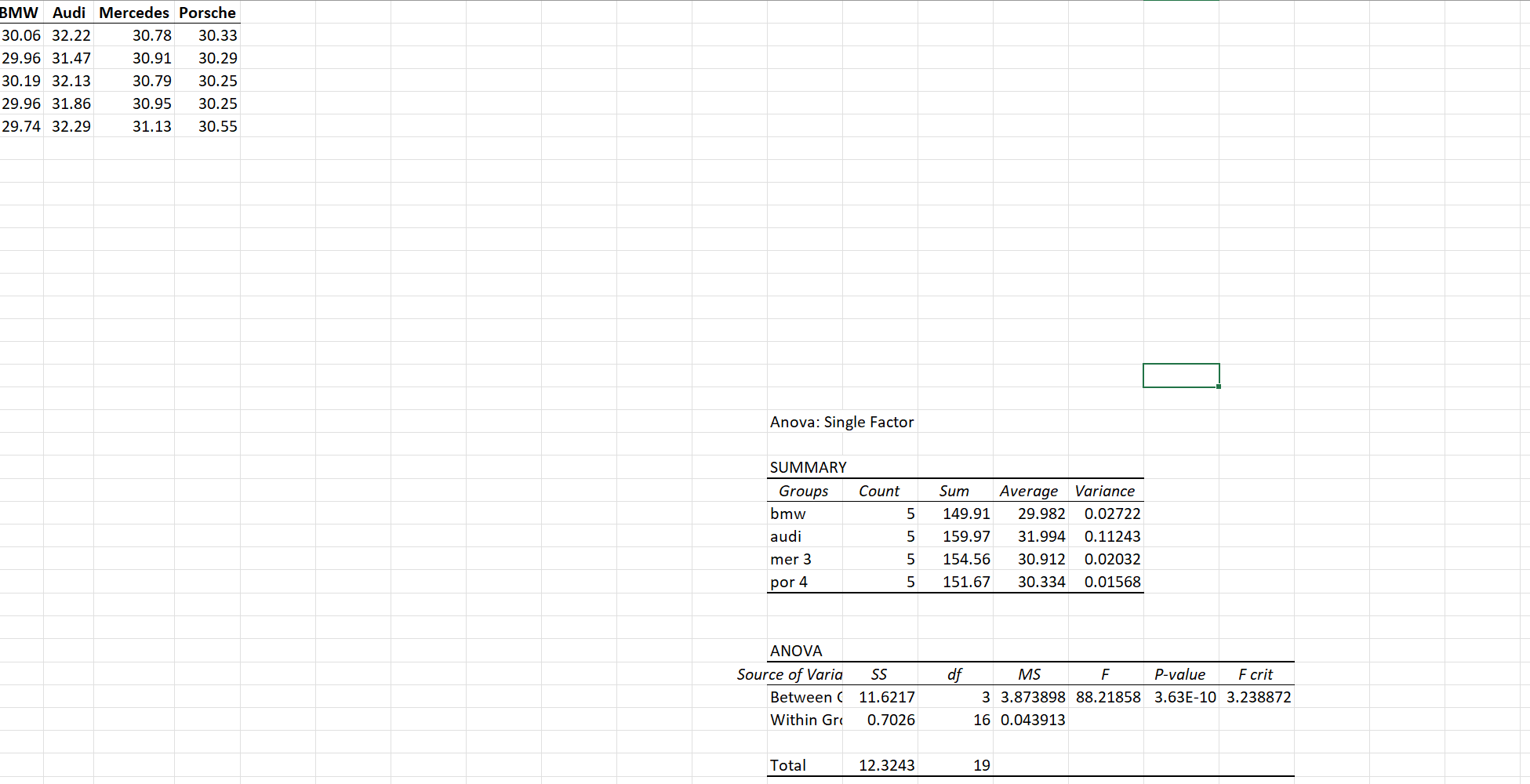Select the mer 3 variance 0.02032
1530x784 pixels.
click(x=1106, y=559)
